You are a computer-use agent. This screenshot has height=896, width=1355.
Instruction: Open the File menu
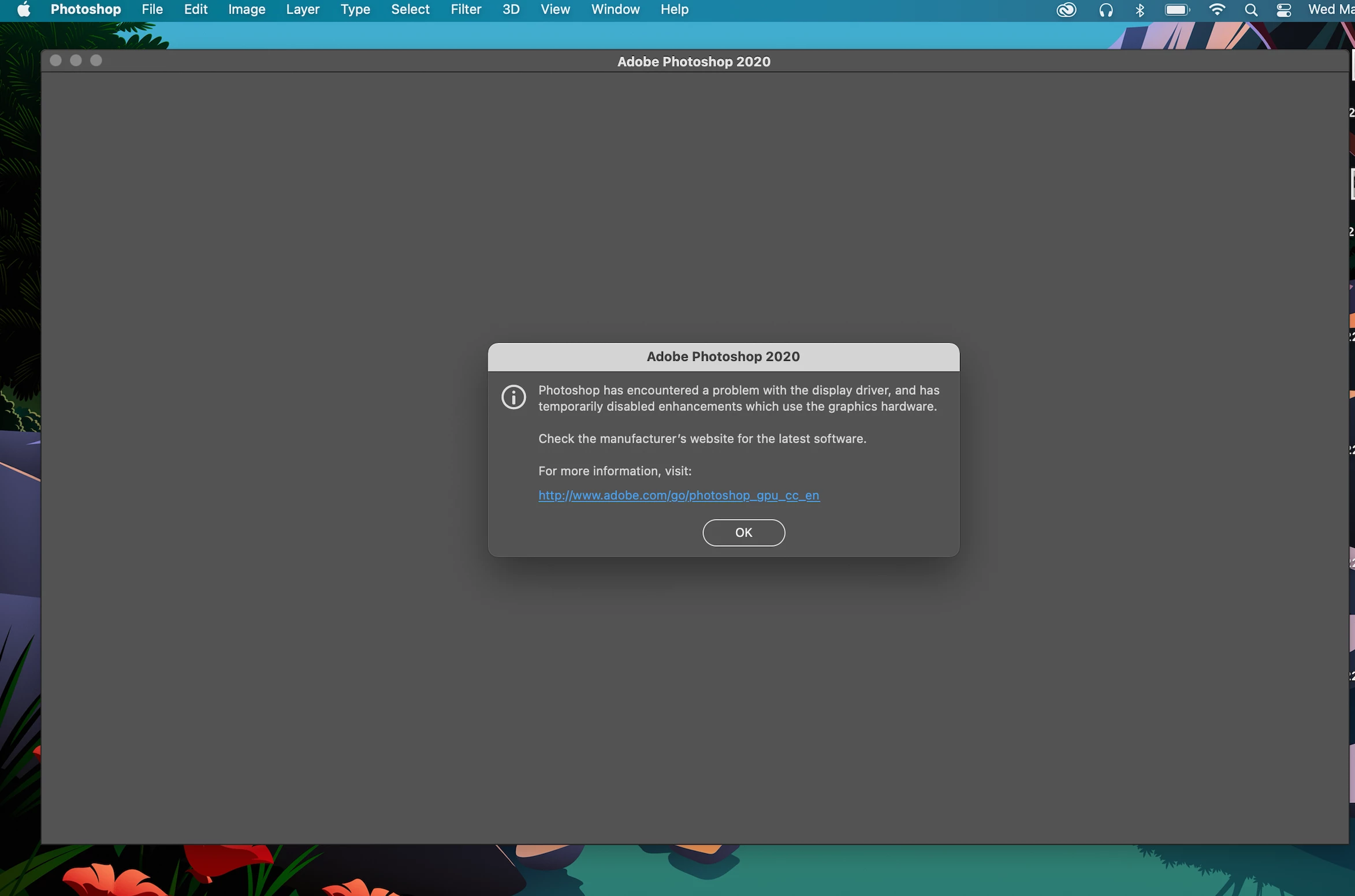click(x=152, y=10)
